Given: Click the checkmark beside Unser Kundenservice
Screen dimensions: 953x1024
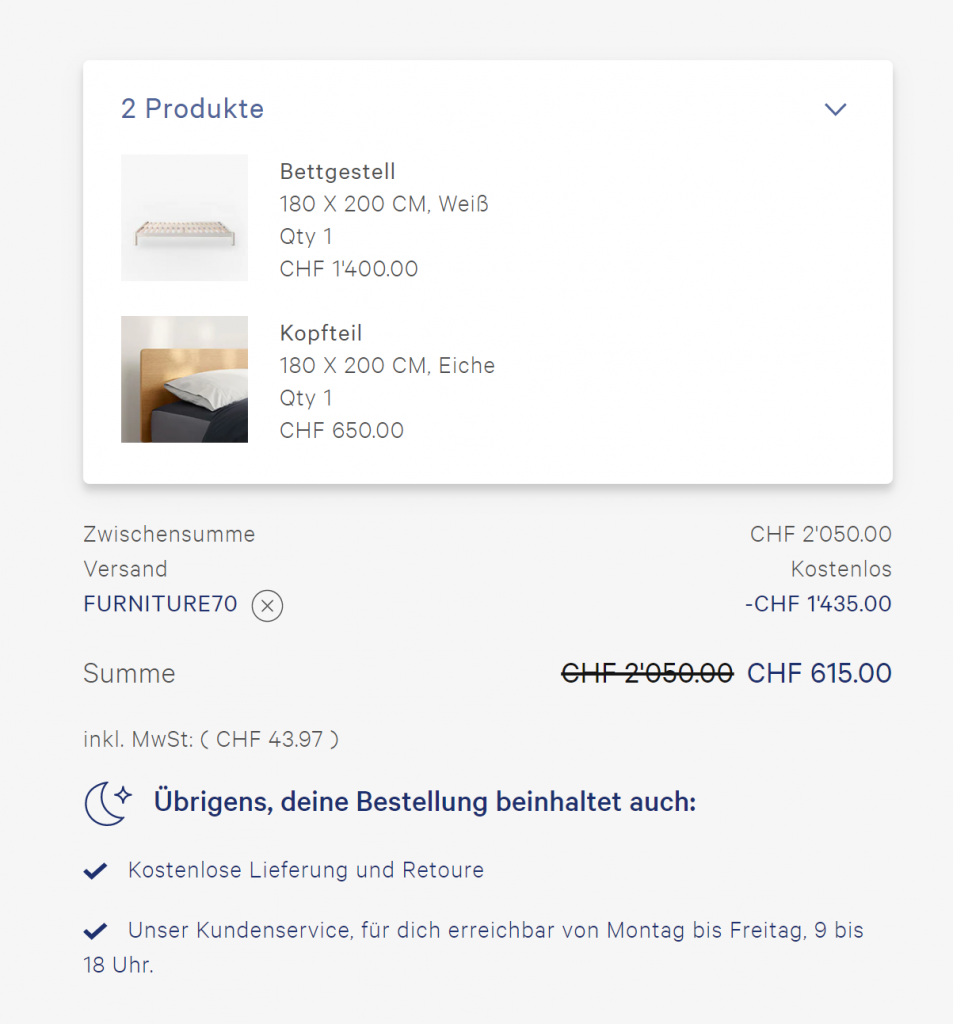Looking at the screenshot, I should (95, 932).
